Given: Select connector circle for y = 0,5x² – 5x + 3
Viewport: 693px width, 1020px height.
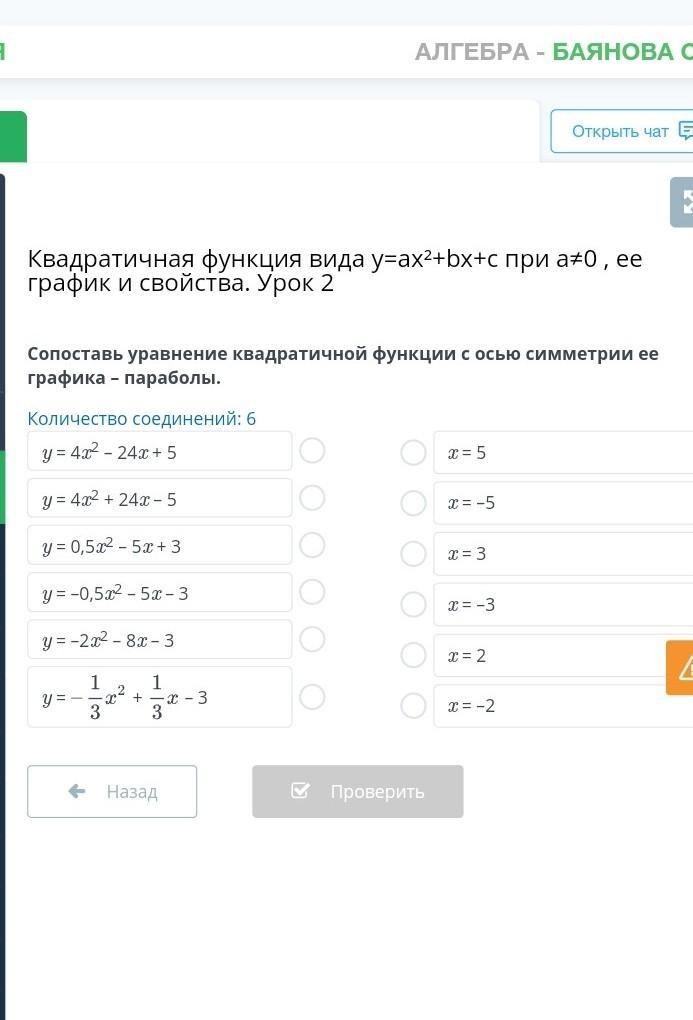Looking at the screenshot, I should point(312,545).
